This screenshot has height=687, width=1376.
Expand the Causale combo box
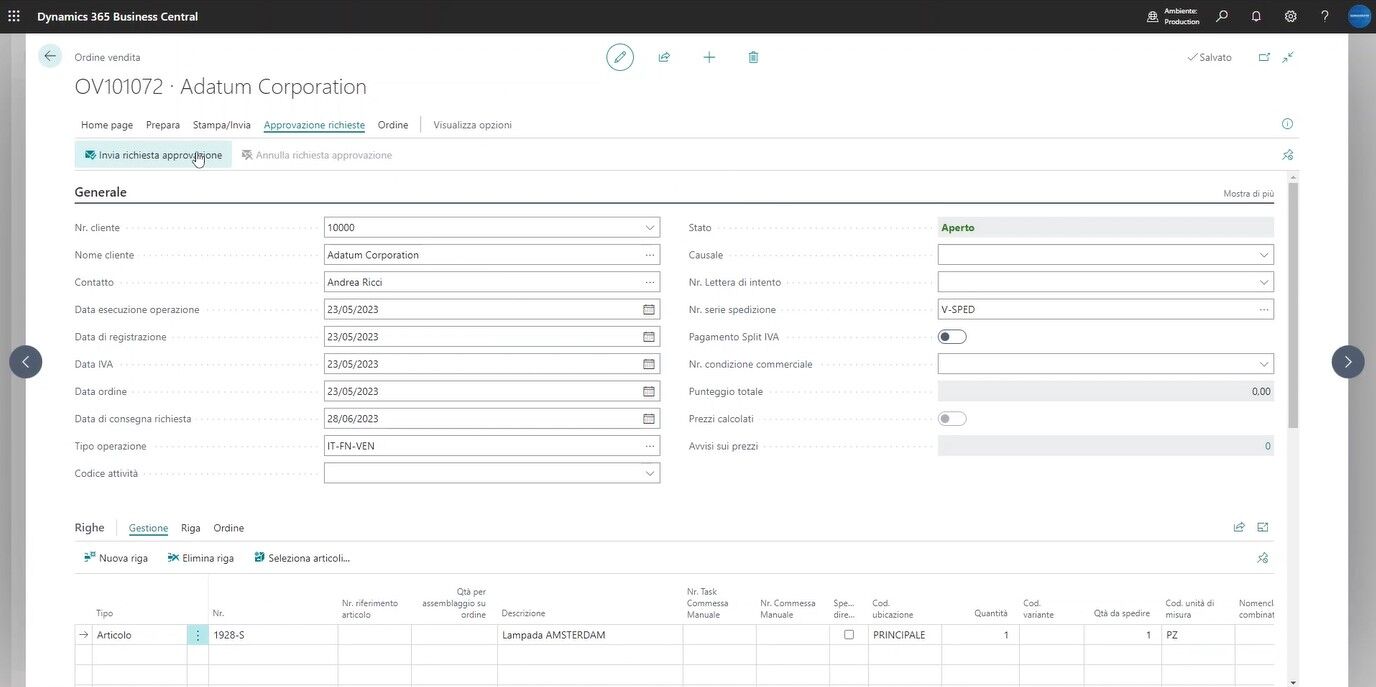coord(1261,252)
